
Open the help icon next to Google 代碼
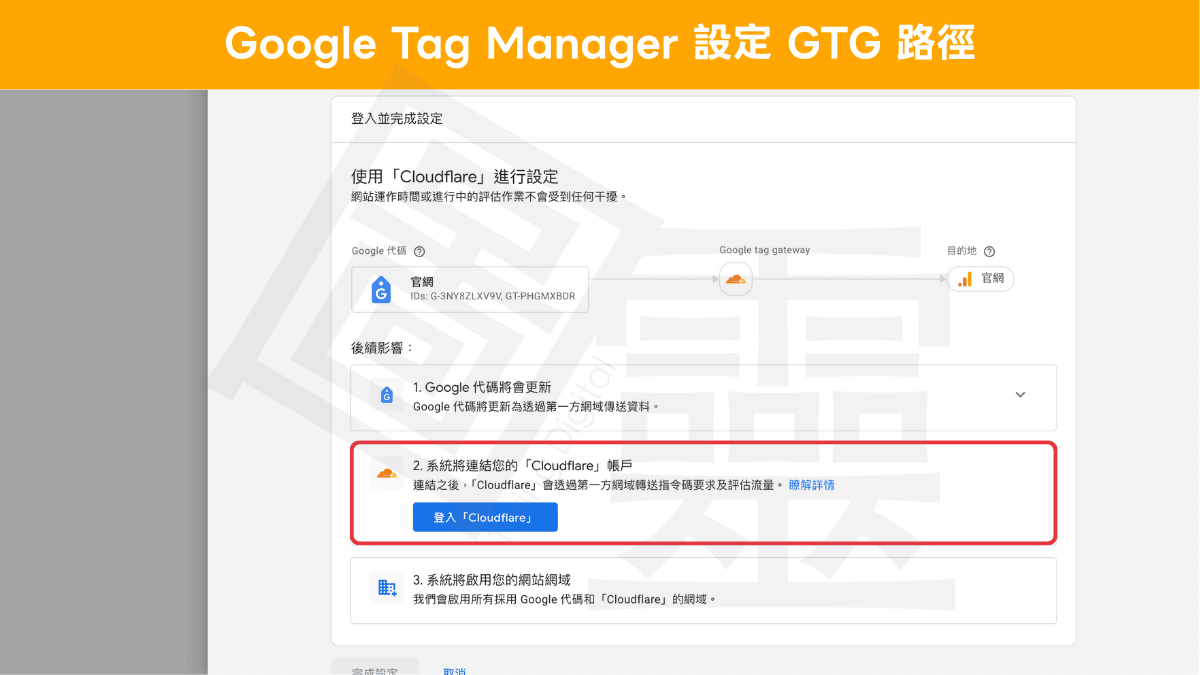419,251
